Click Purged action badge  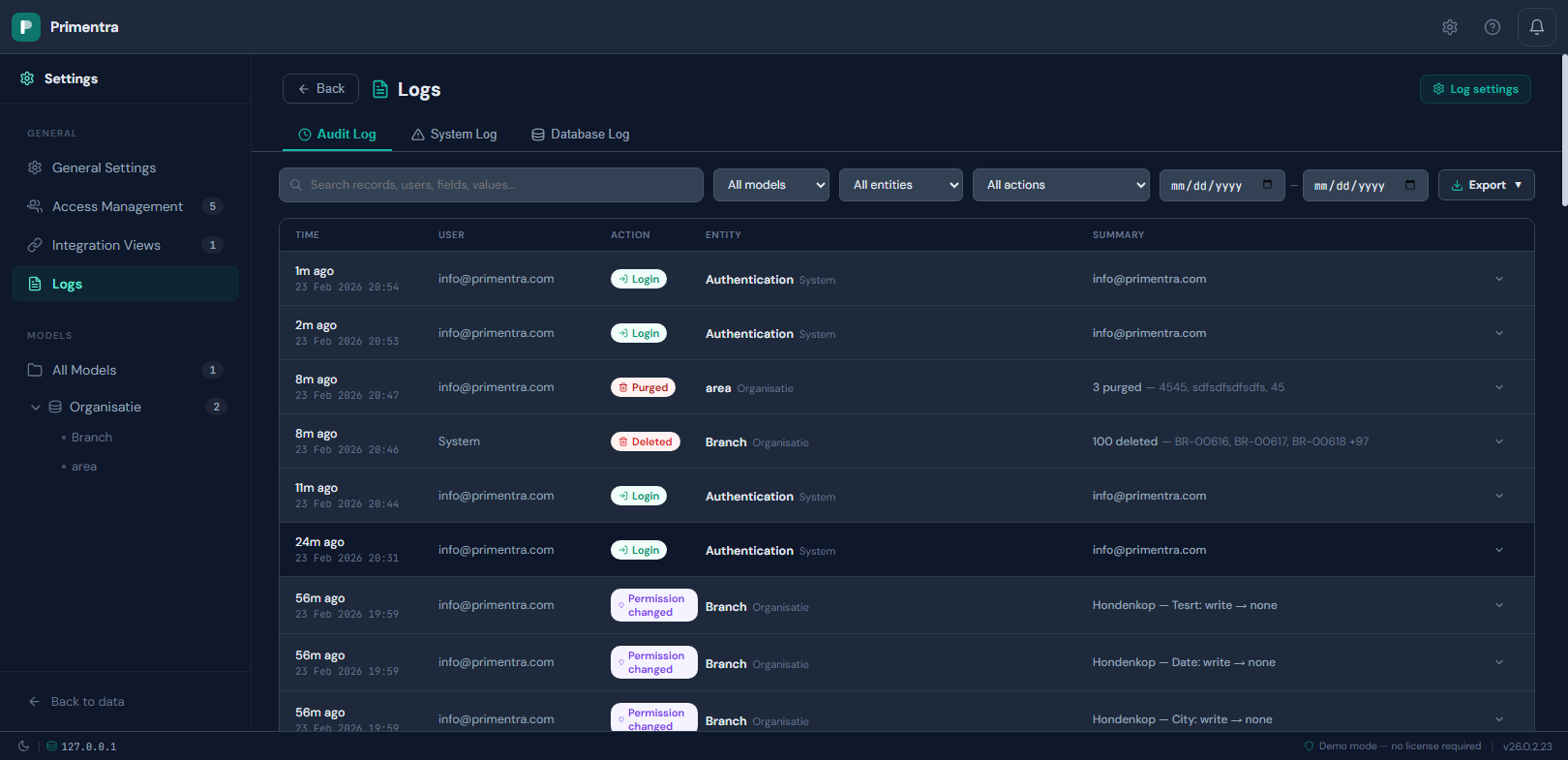[643, 387]
